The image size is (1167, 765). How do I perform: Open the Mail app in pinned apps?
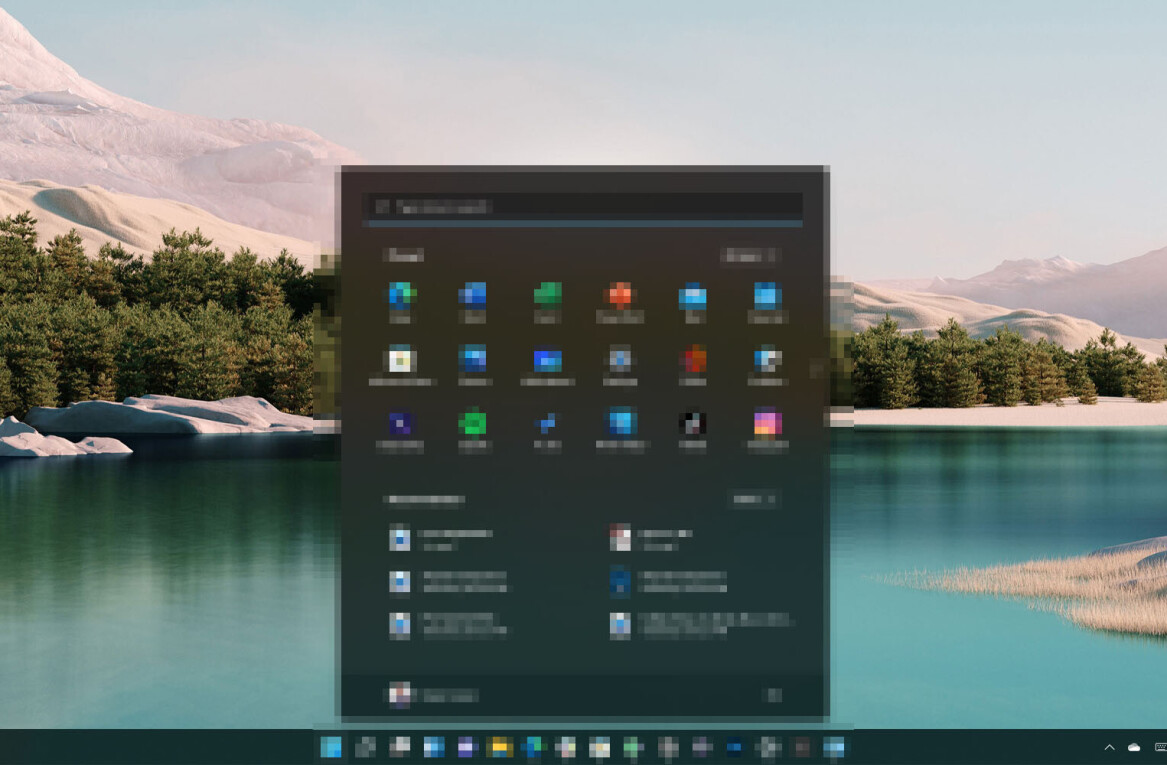[x=692, y=296]
